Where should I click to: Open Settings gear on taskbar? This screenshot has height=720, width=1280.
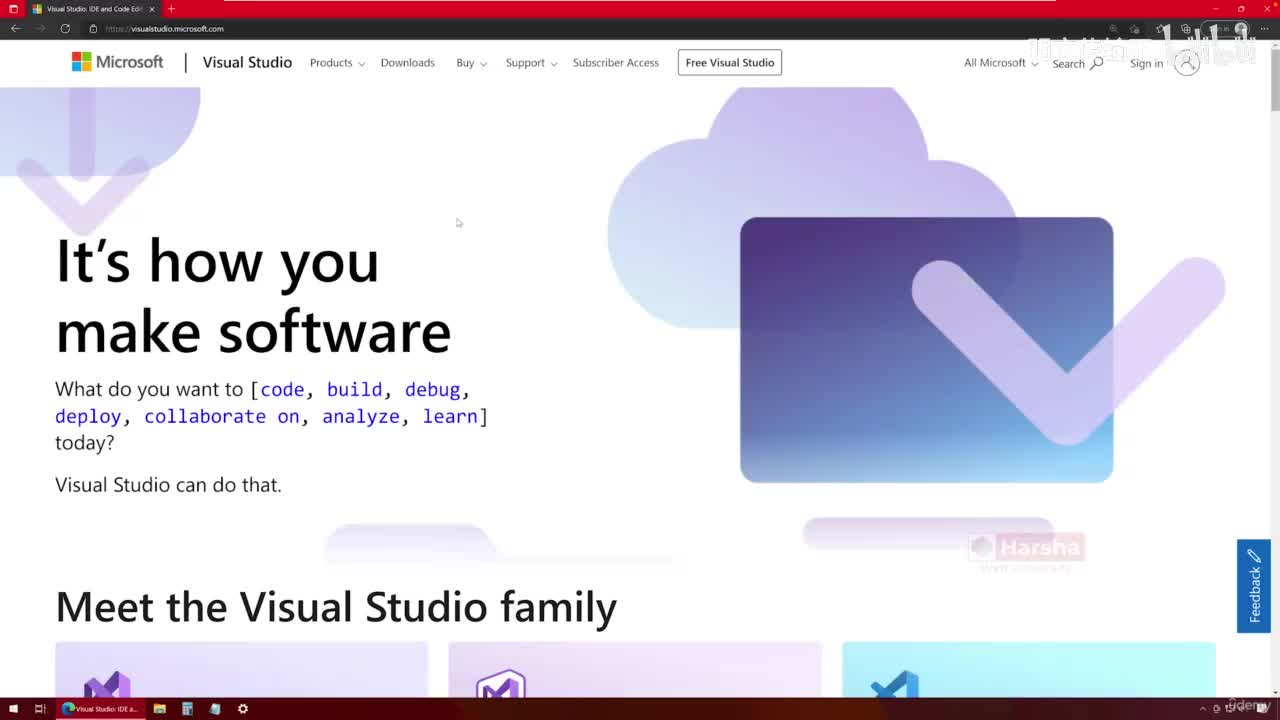(243, 709)
